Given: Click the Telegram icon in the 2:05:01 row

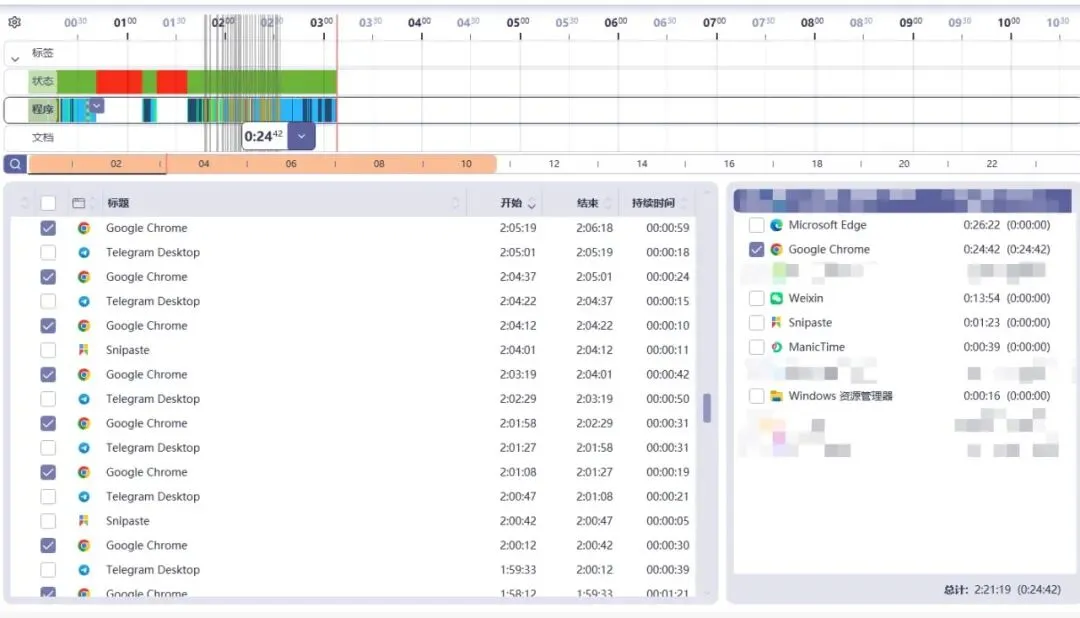Looking at the screenshot, I should tap(84, 252).
